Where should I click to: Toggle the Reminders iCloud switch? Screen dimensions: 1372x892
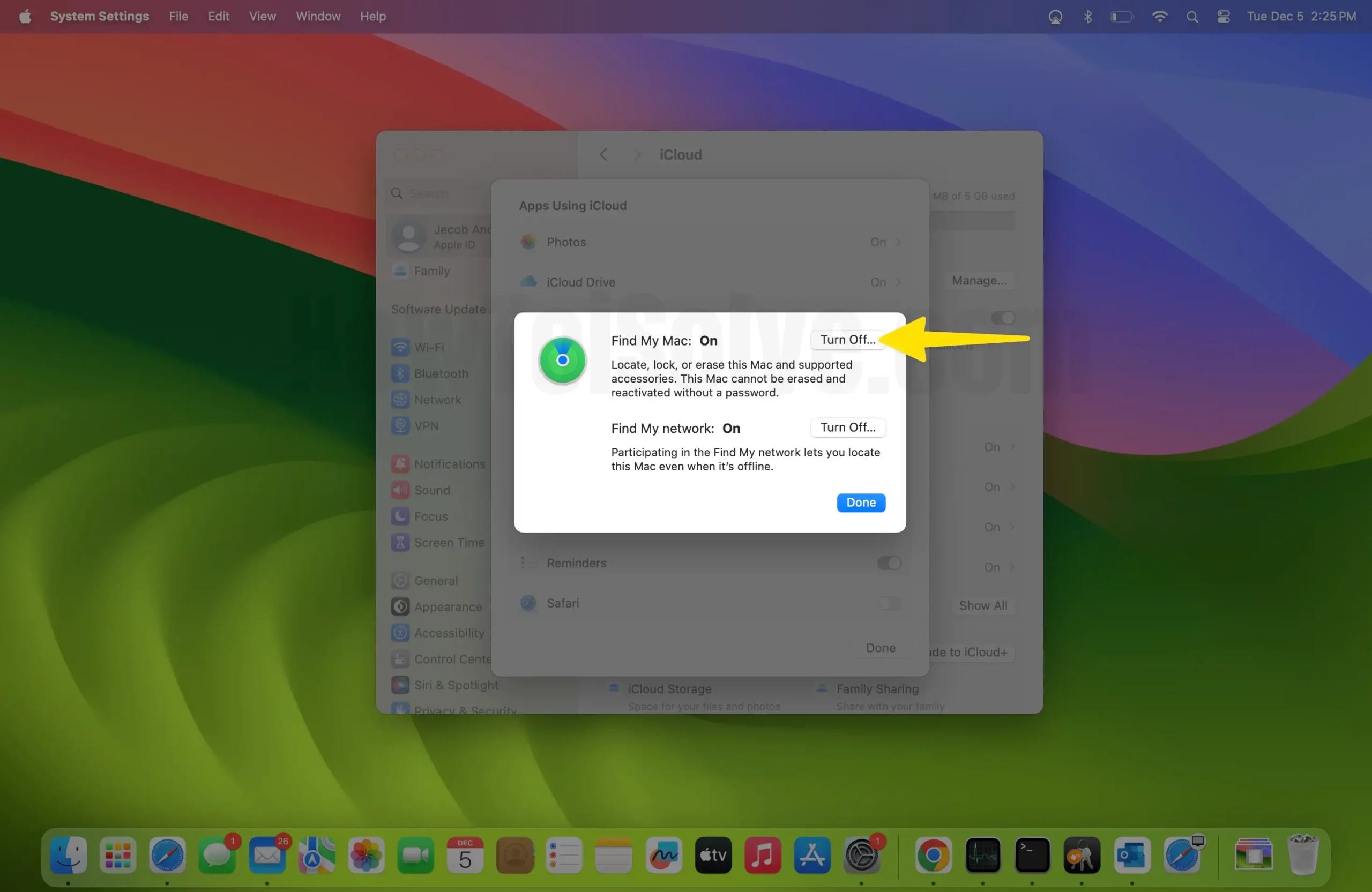tap(889, 563)
